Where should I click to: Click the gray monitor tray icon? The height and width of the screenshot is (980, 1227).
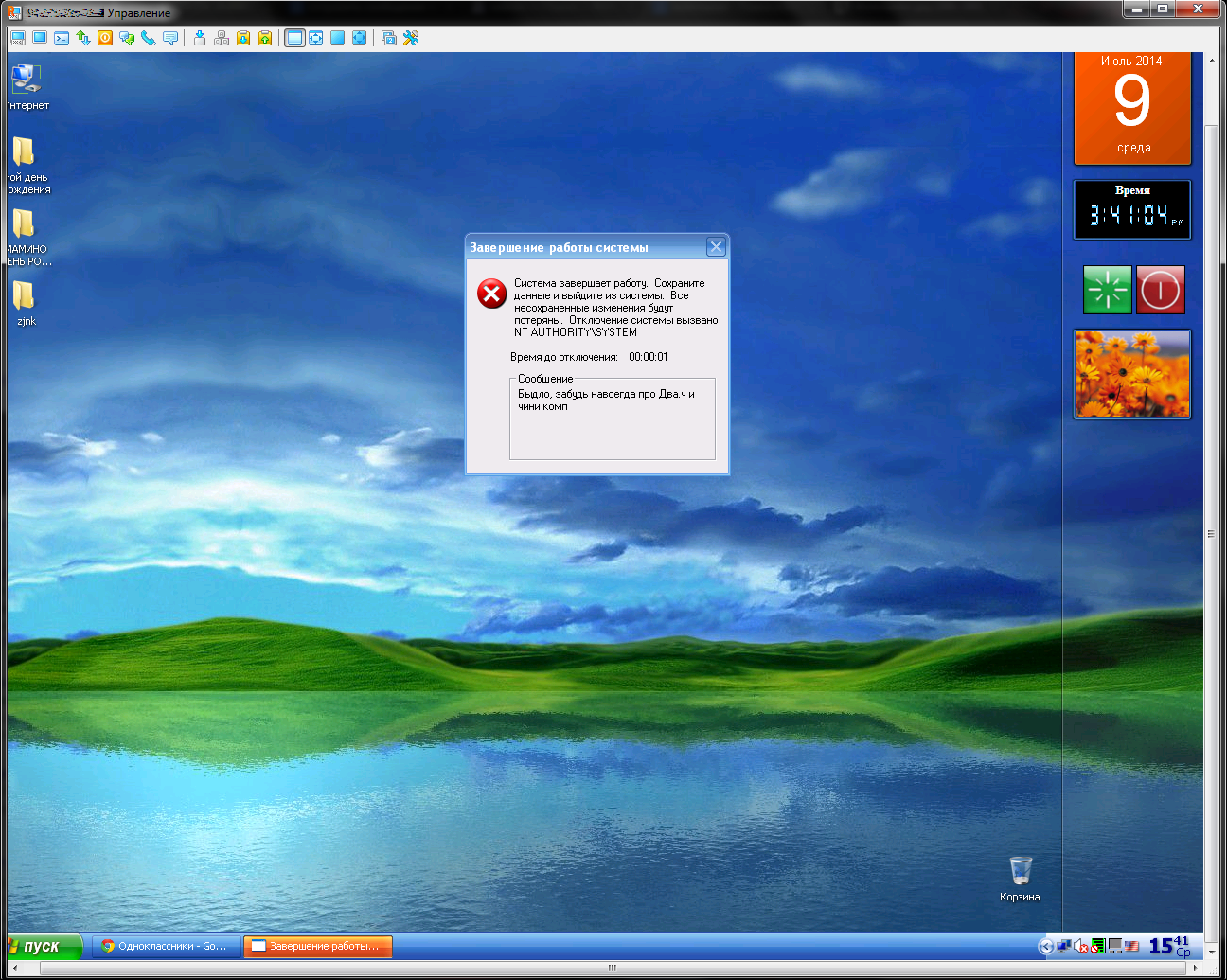click(x=1115, y=946)
